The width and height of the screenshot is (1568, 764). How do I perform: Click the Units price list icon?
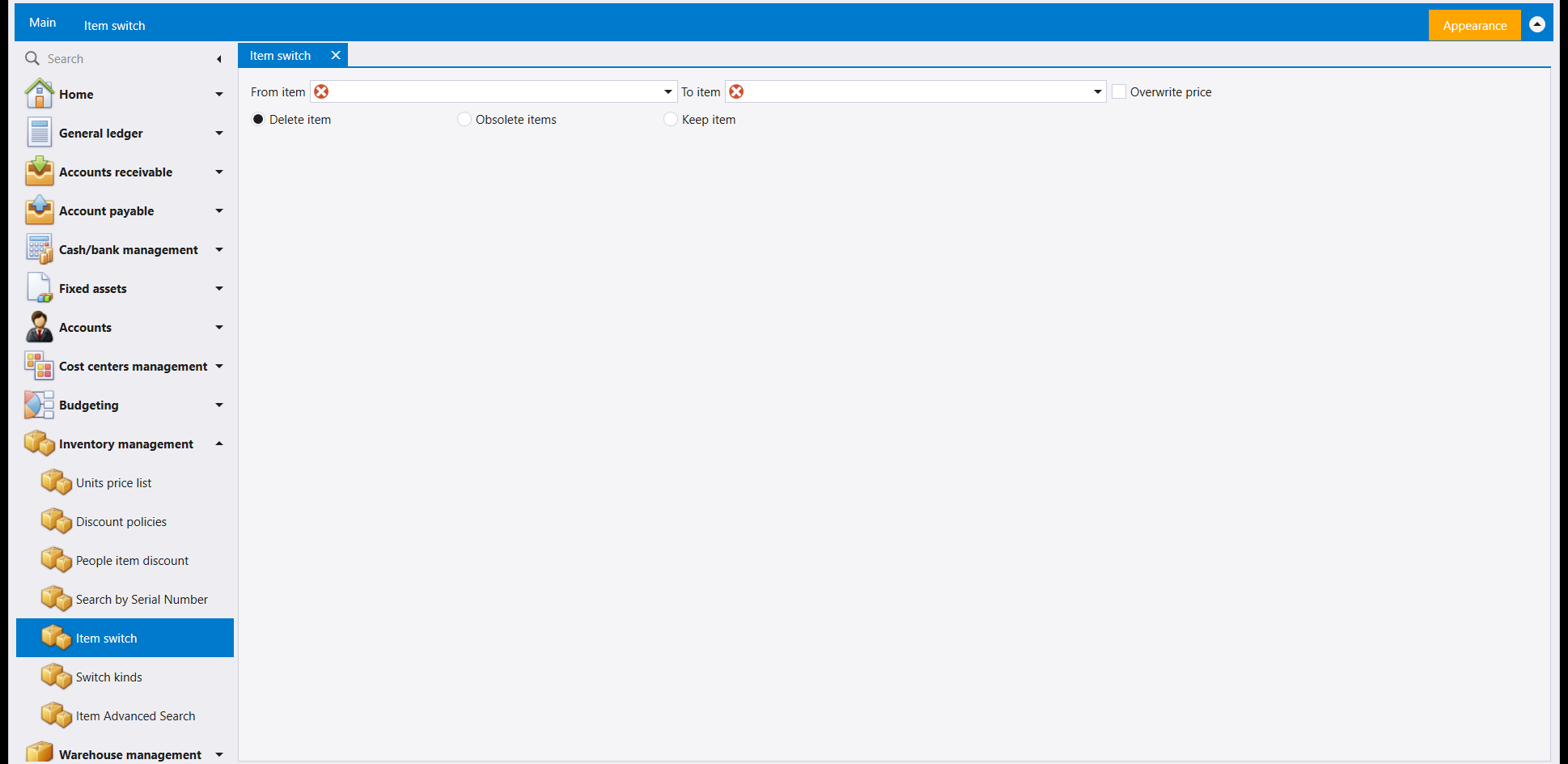pos(57,482)
